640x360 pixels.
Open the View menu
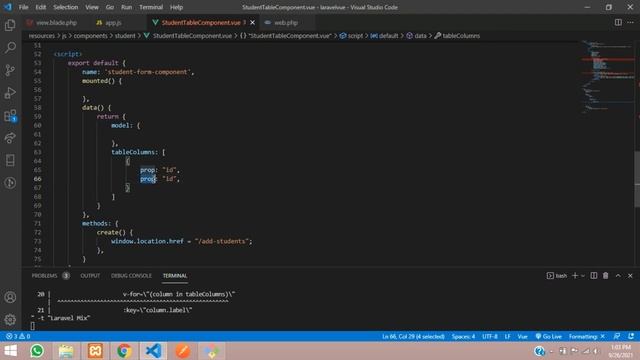pos(92,7)
